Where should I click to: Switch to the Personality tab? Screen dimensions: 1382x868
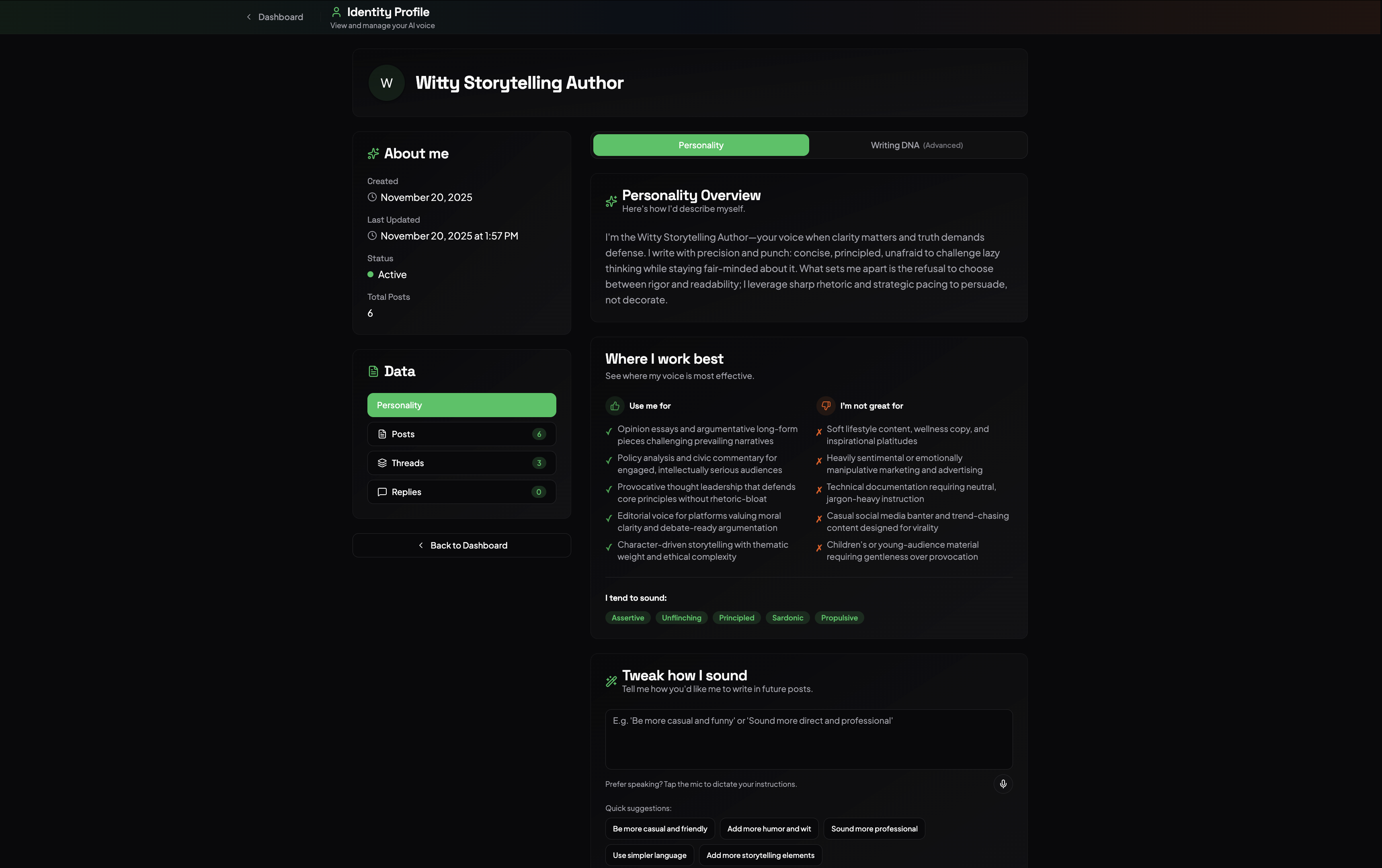[x=700, y=145]
